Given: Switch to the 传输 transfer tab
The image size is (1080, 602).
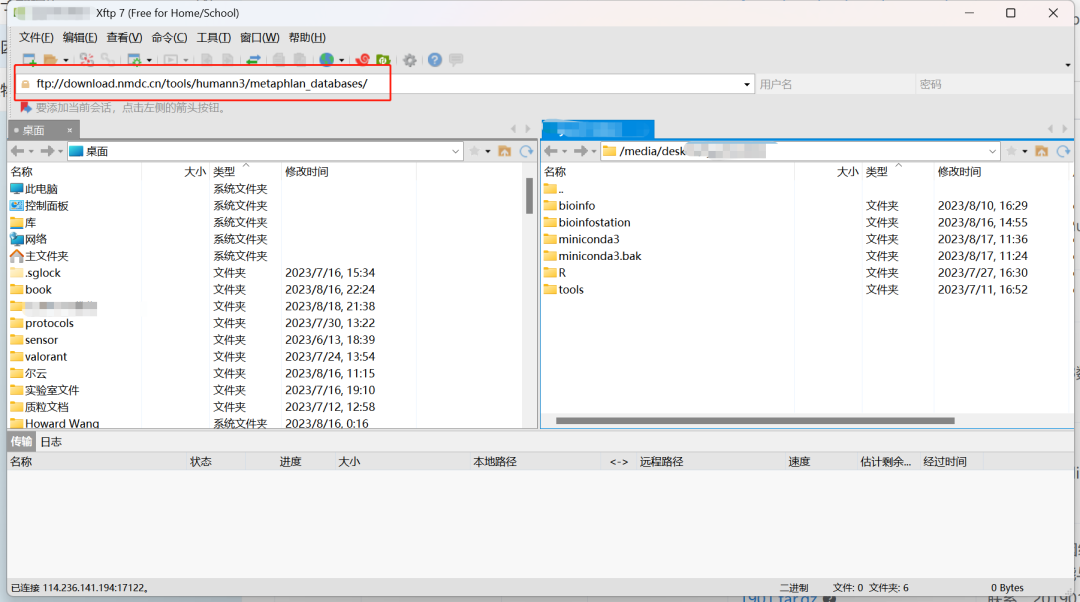Looking at the screenshot, I should pos(21,442).
